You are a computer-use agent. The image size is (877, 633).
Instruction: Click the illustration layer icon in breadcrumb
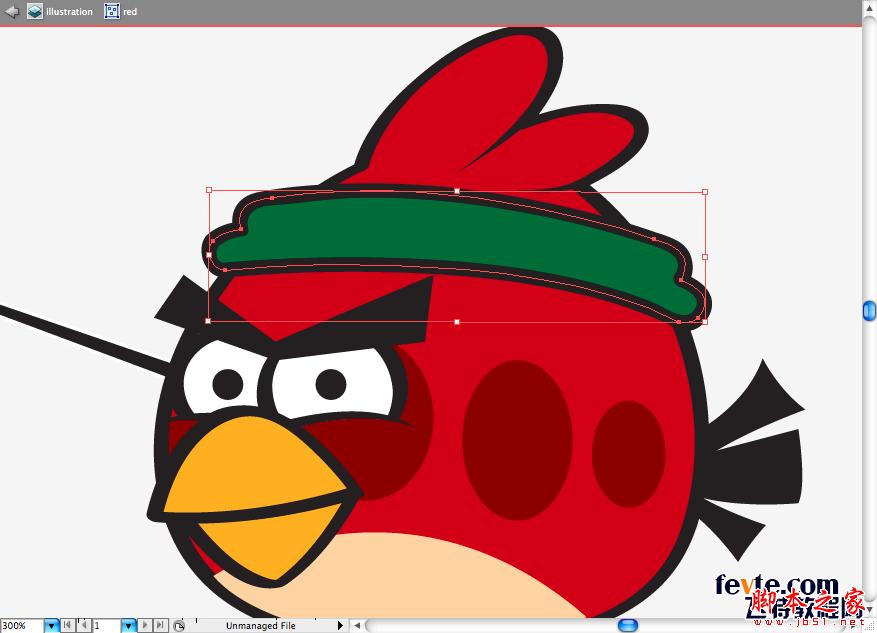[x=35, y=11]
